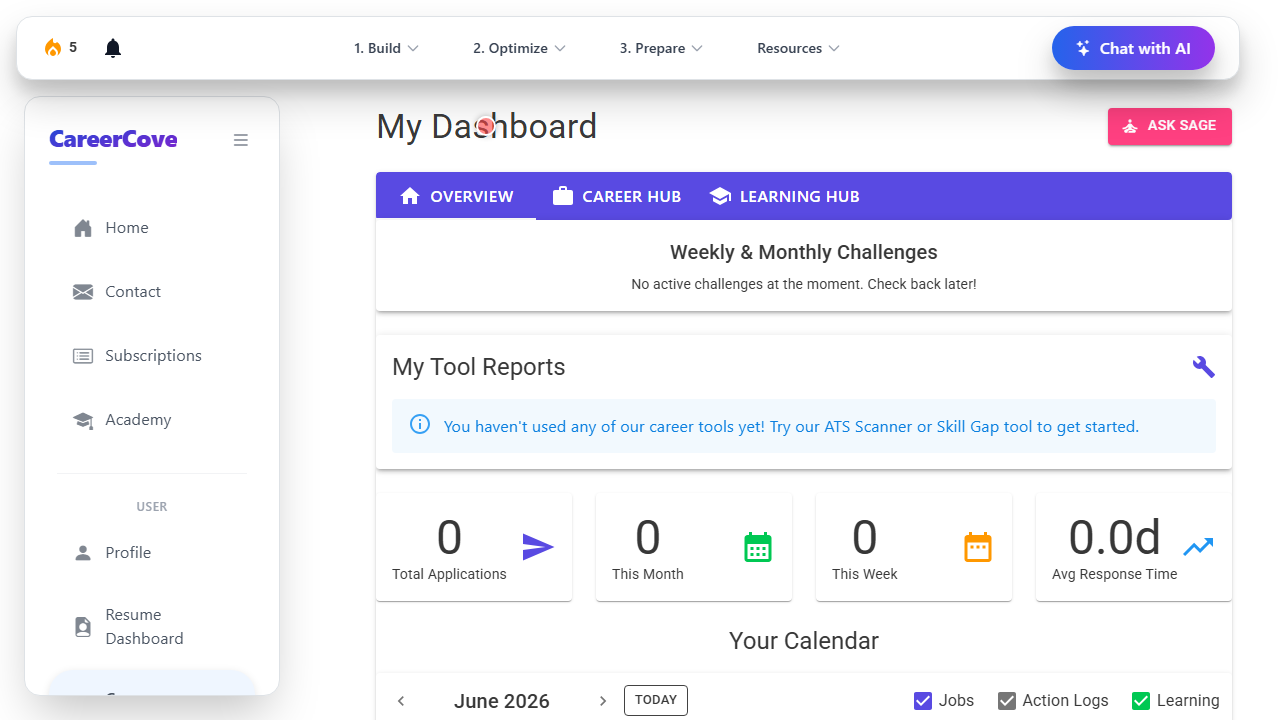The width and height of the screenshot is (1280, 720).
Task: Expand the 1. Build dropdown menu
Action: 386,48
